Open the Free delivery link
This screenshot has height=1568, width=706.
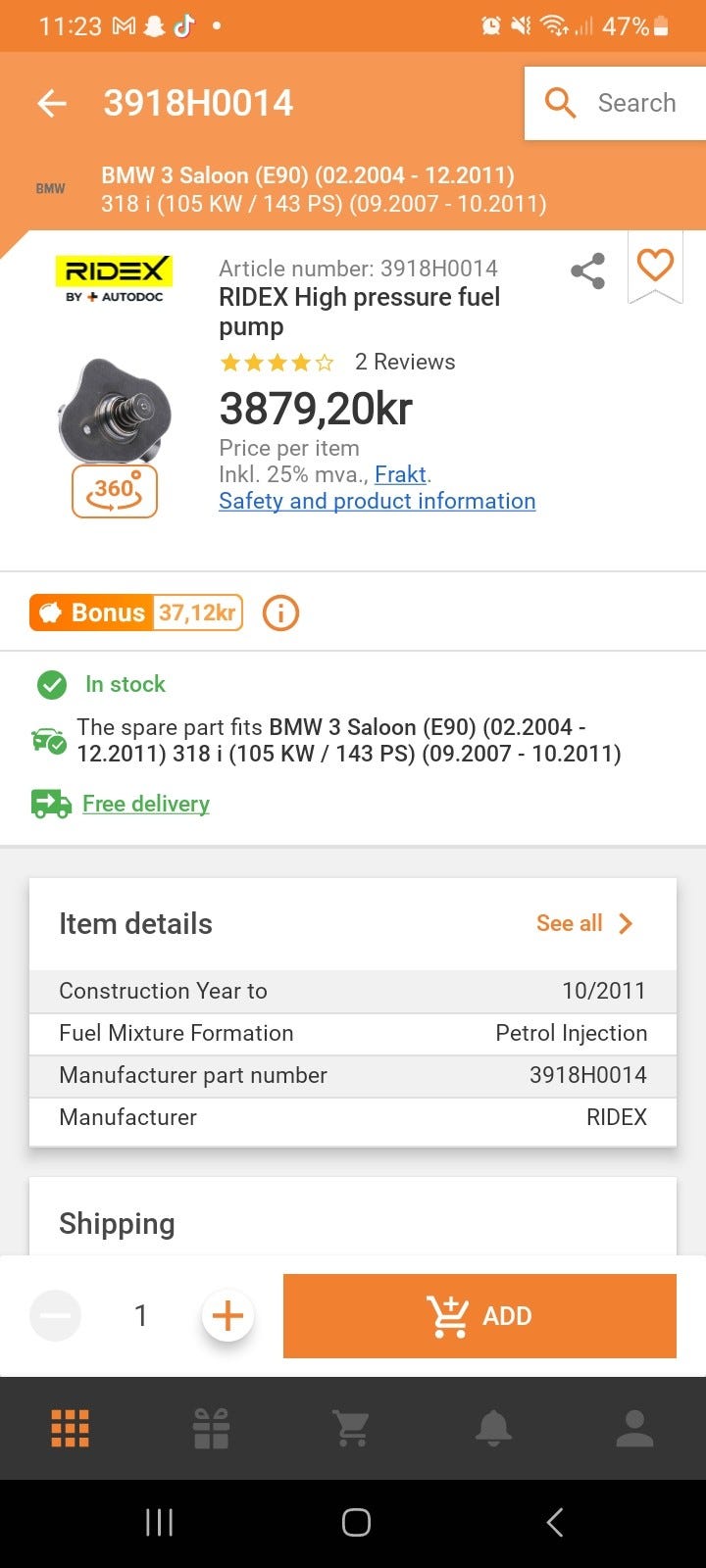[145, 804]
